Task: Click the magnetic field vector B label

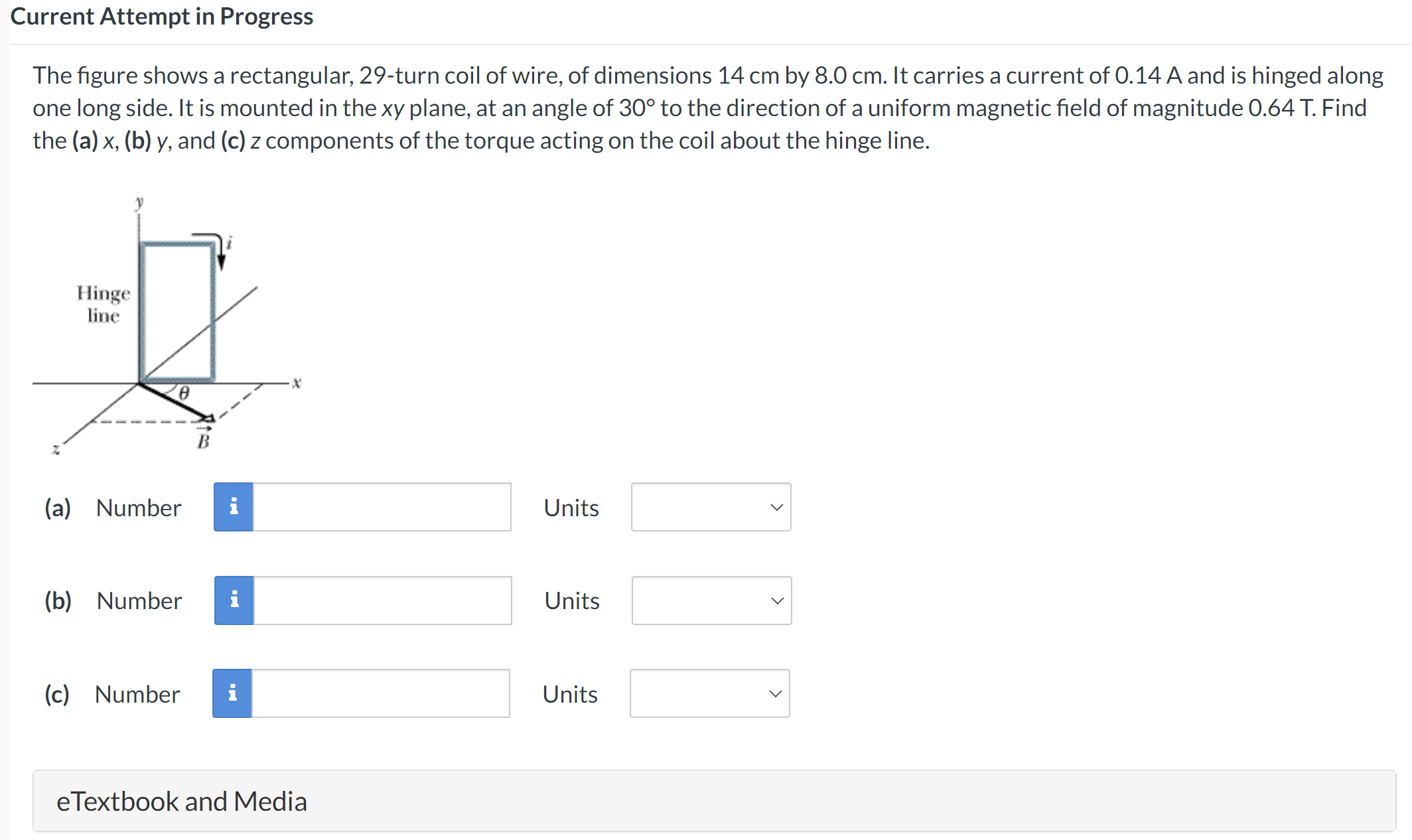Action: 203,440
